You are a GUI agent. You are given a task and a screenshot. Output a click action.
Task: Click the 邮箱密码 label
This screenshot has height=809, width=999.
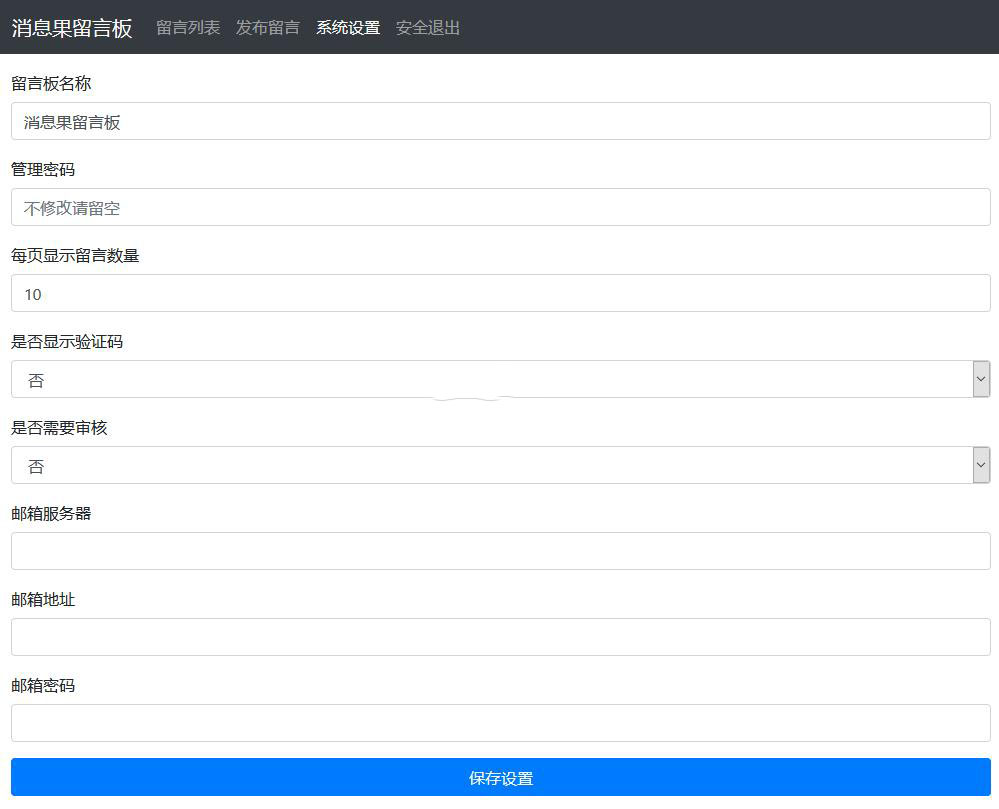click(x=43, y=685)
